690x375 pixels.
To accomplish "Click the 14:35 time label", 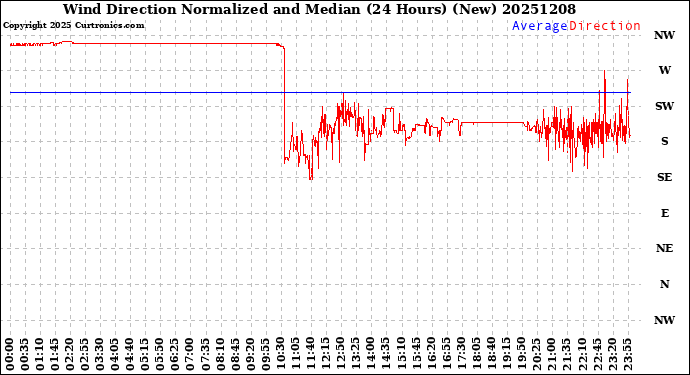I will point(385,355).
